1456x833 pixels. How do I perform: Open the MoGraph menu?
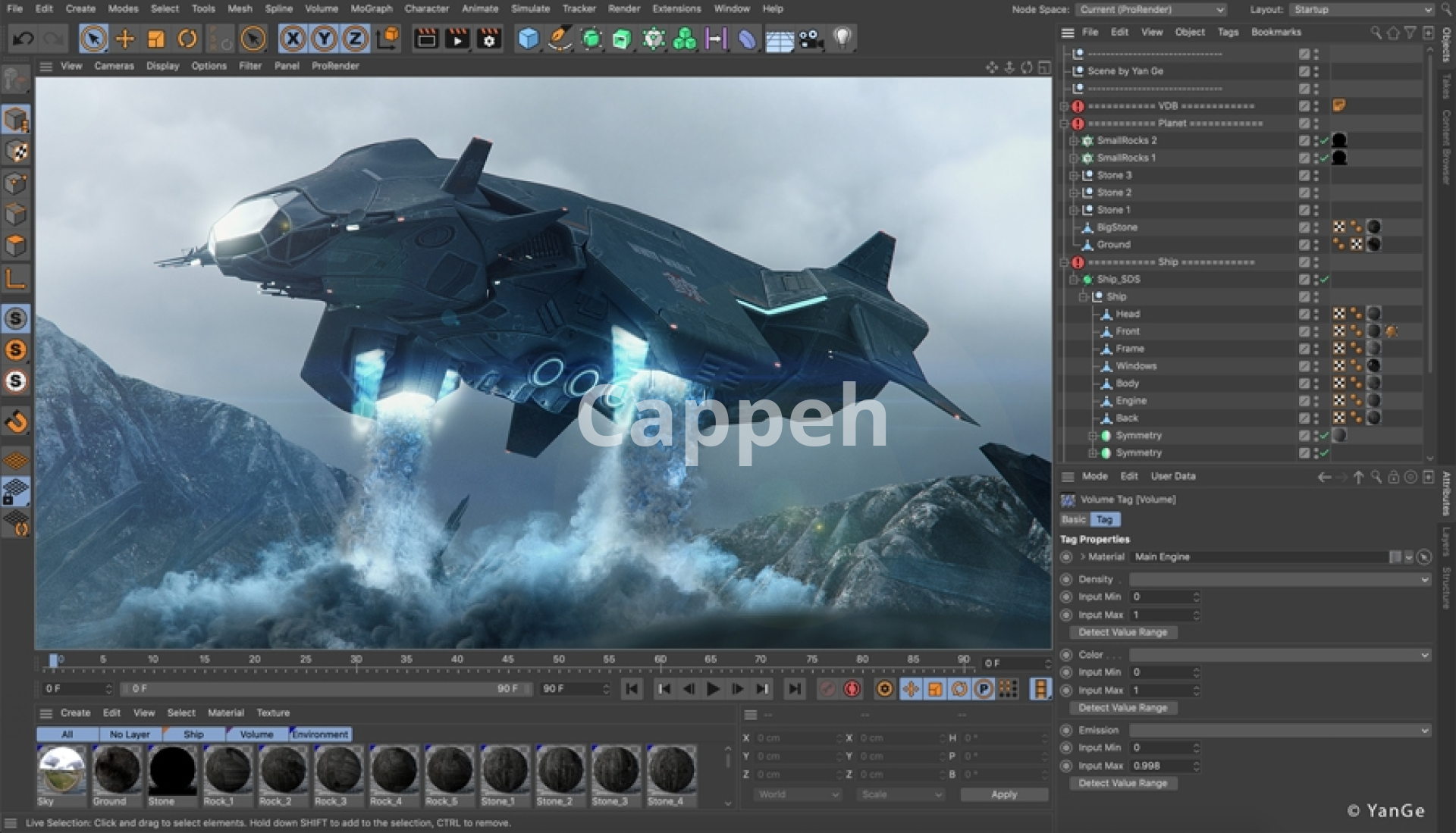371,9
